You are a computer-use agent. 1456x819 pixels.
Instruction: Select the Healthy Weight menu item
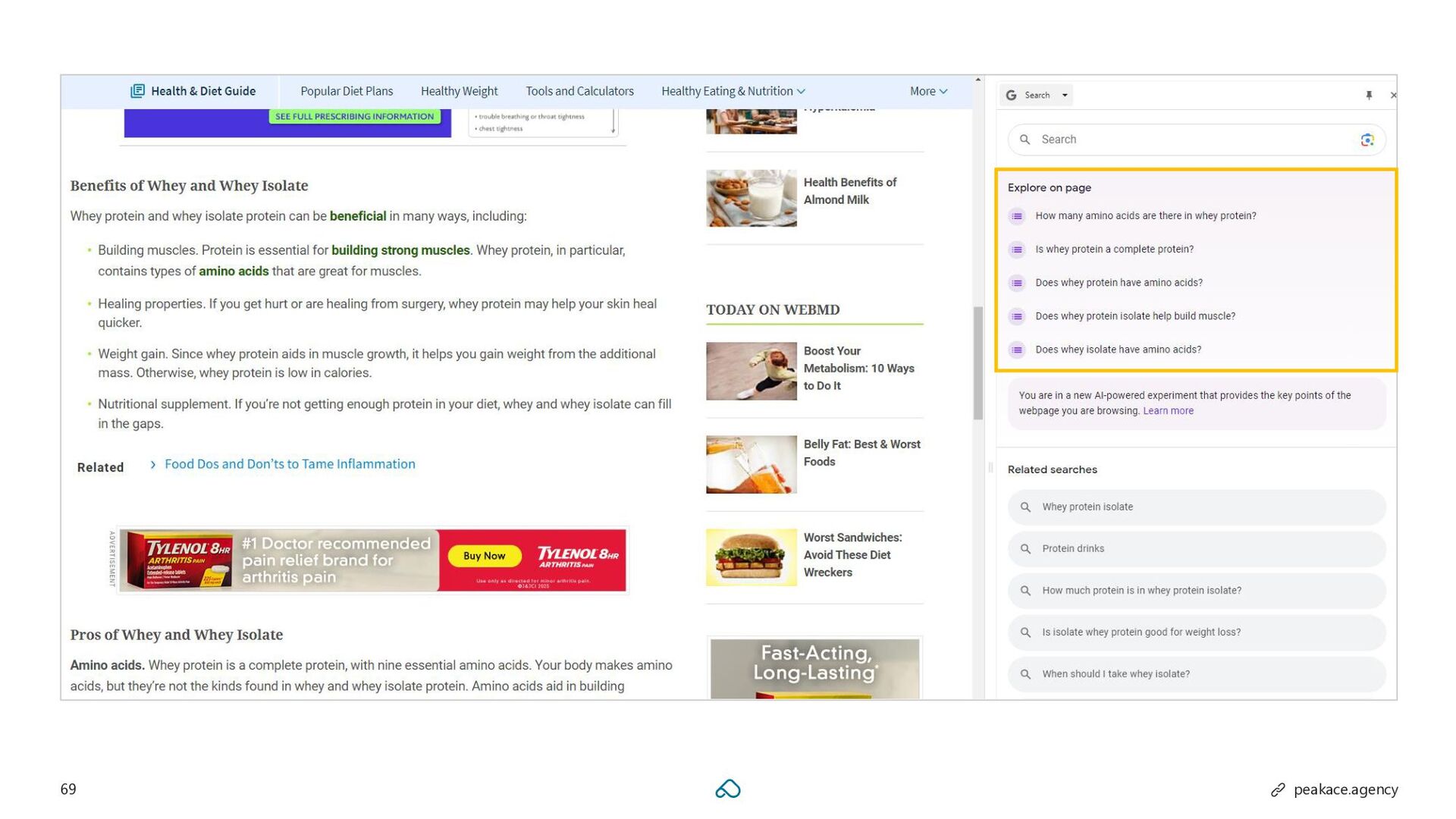[459, 91]
